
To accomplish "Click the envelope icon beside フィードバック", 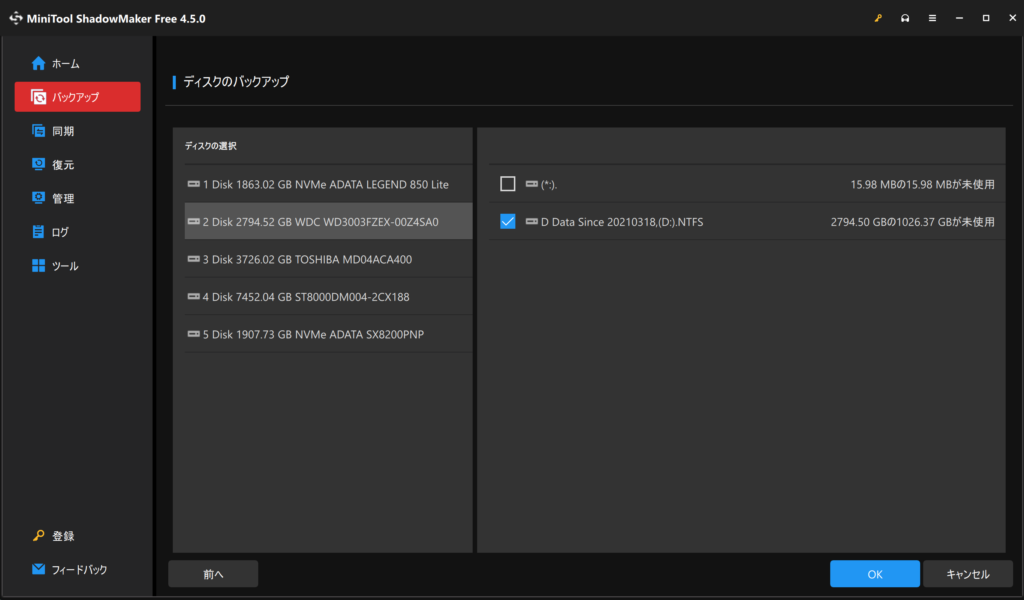I will [x=39, y=569].
